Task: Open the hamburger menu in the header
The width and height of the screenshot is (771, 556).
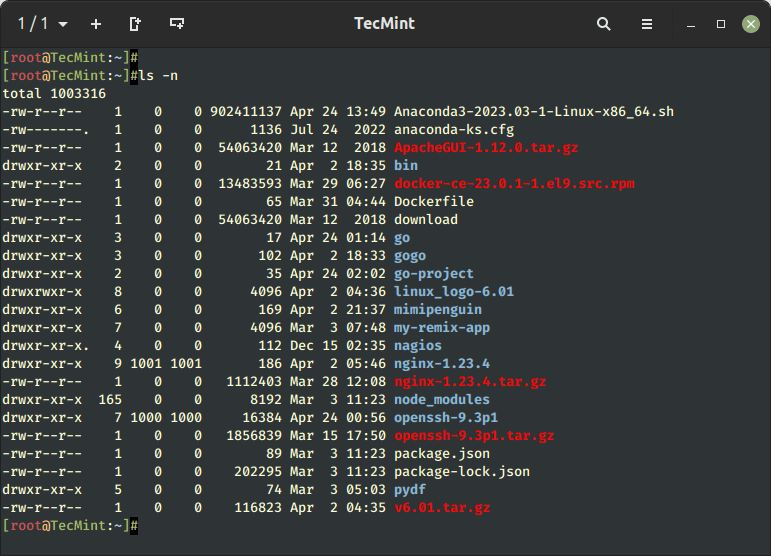Action: pyautogui.click(x=647, y=23)
